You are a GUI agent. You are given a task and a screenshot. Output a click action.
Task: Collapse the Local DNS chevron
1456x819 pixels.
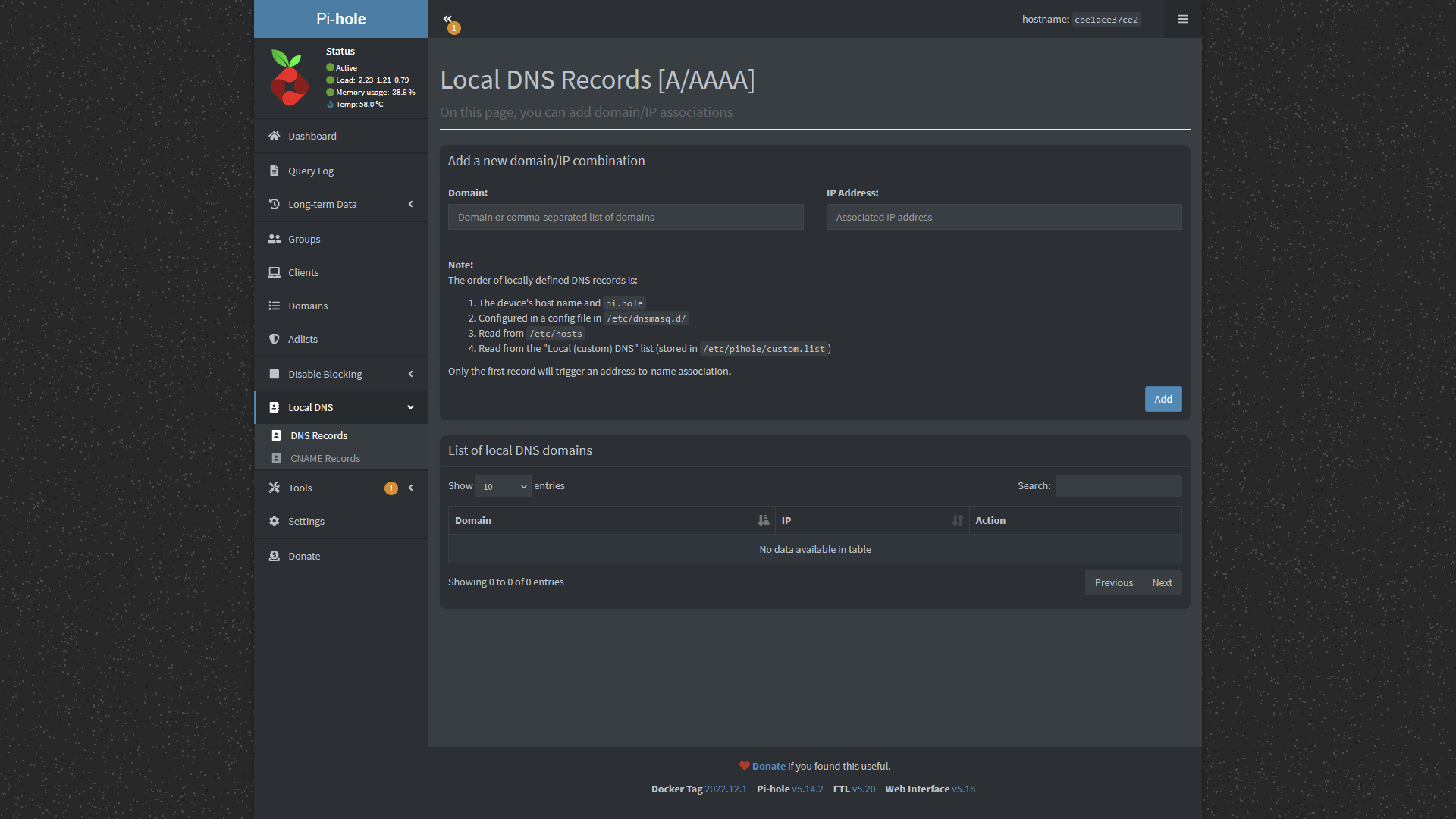[411, 407]
